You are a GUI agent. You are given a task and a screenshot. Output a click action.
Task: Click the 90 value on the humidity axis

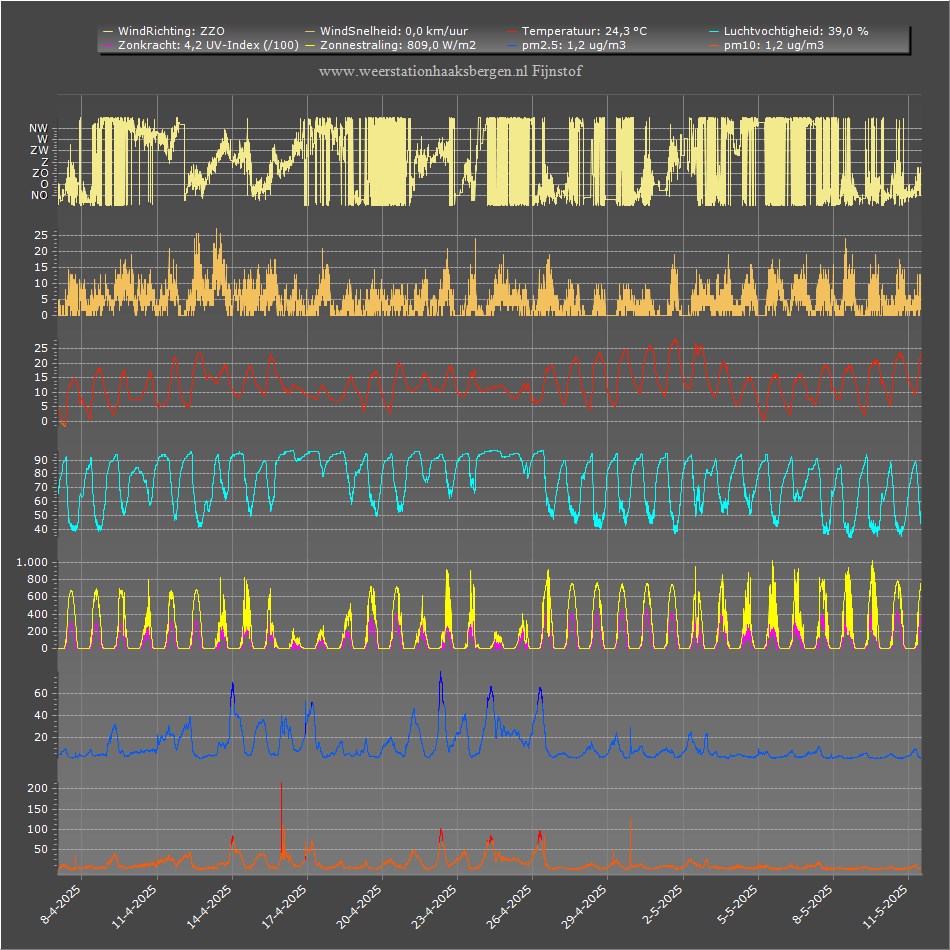(x=41, y=460)
